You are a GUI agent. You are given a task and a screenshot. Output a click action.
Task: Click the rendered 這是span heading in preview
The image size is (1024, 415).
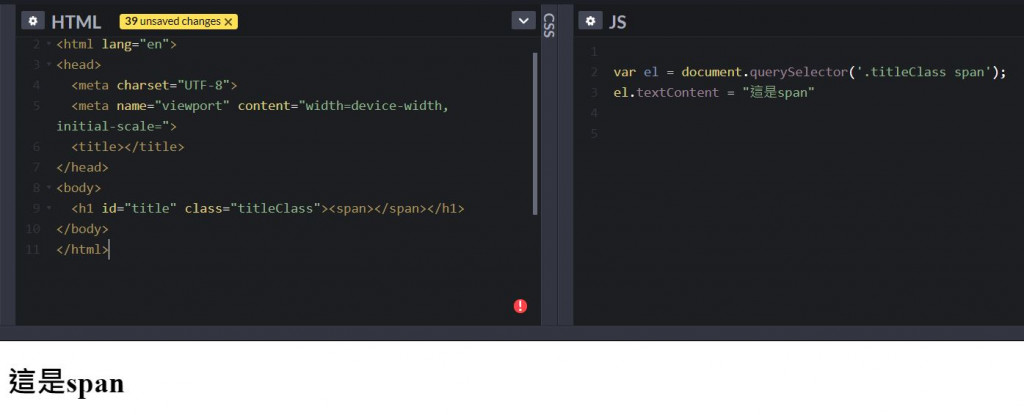tap(66, 382)
